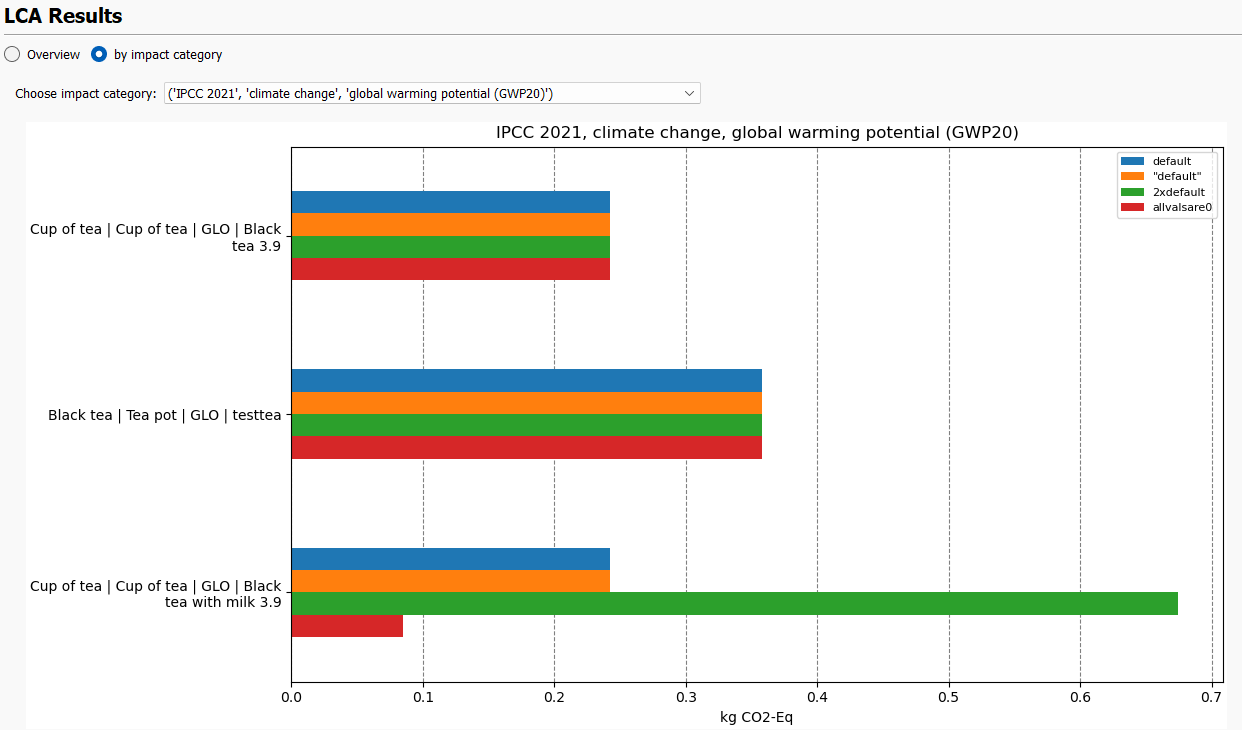Viewport: 1242px width, 730px height.
Task: Select the Overview radio button
Action: tap(11, 54)
